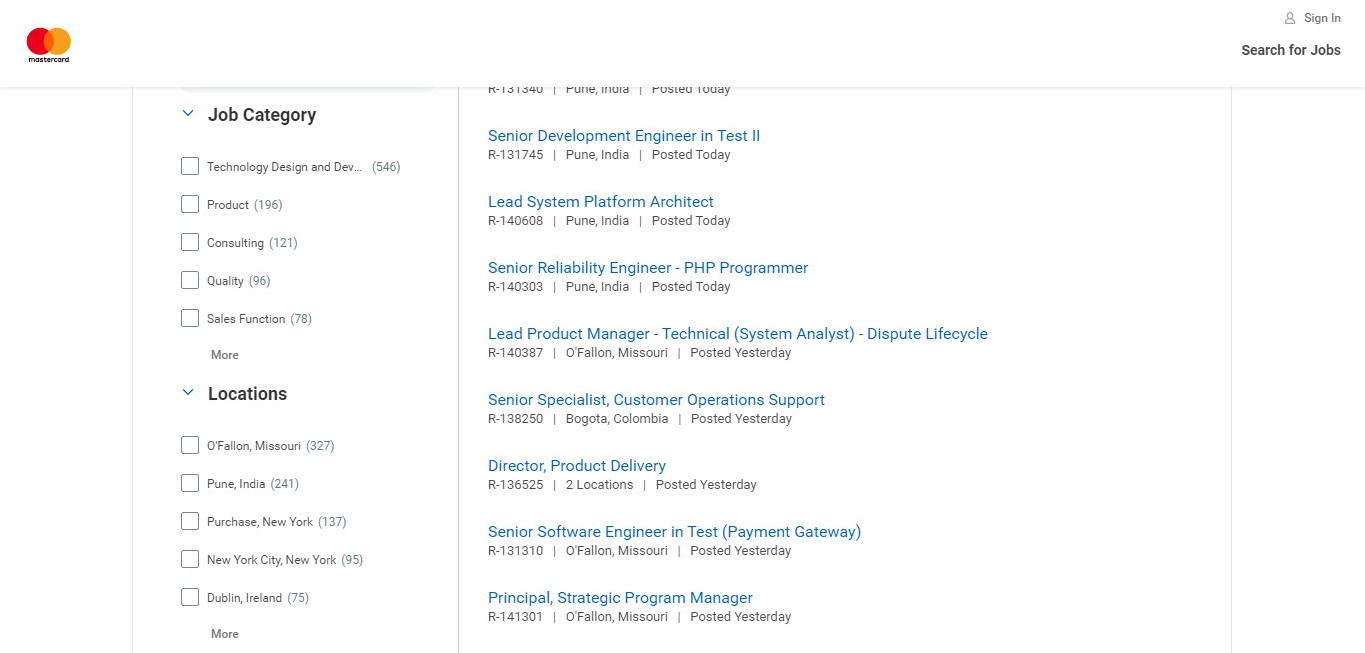
Task: View Director, Product Delivery job listing
Action: tap(576, 466)
